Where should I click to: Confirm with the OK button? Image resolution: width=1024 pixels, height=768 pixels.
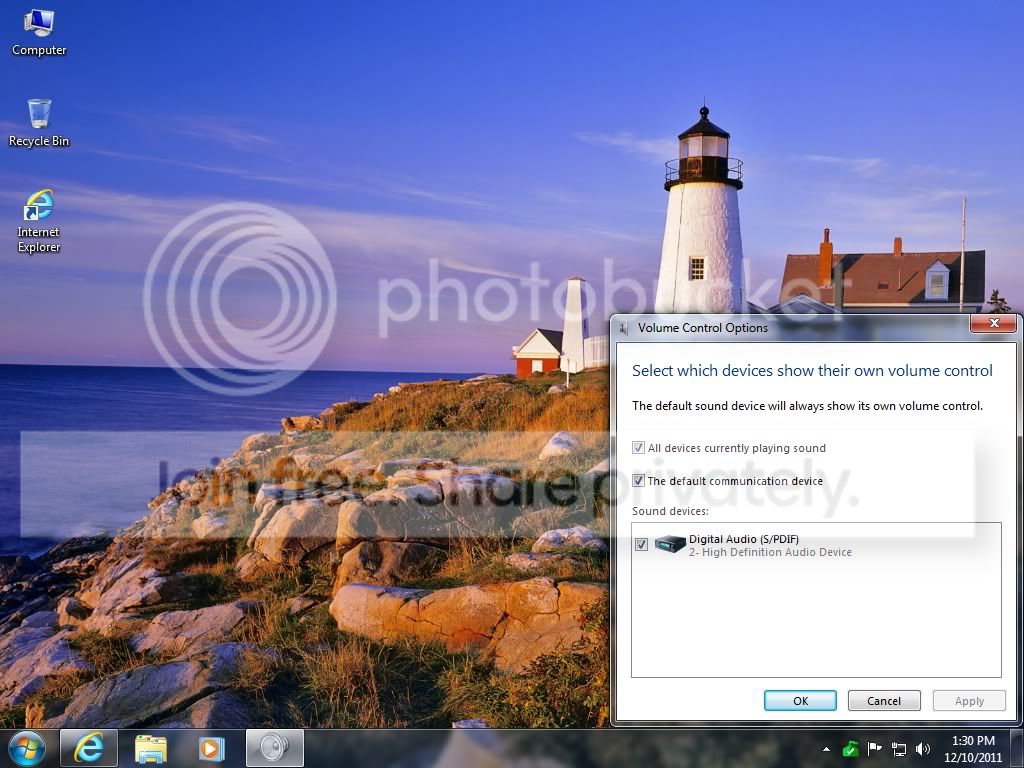coord(800,701)
